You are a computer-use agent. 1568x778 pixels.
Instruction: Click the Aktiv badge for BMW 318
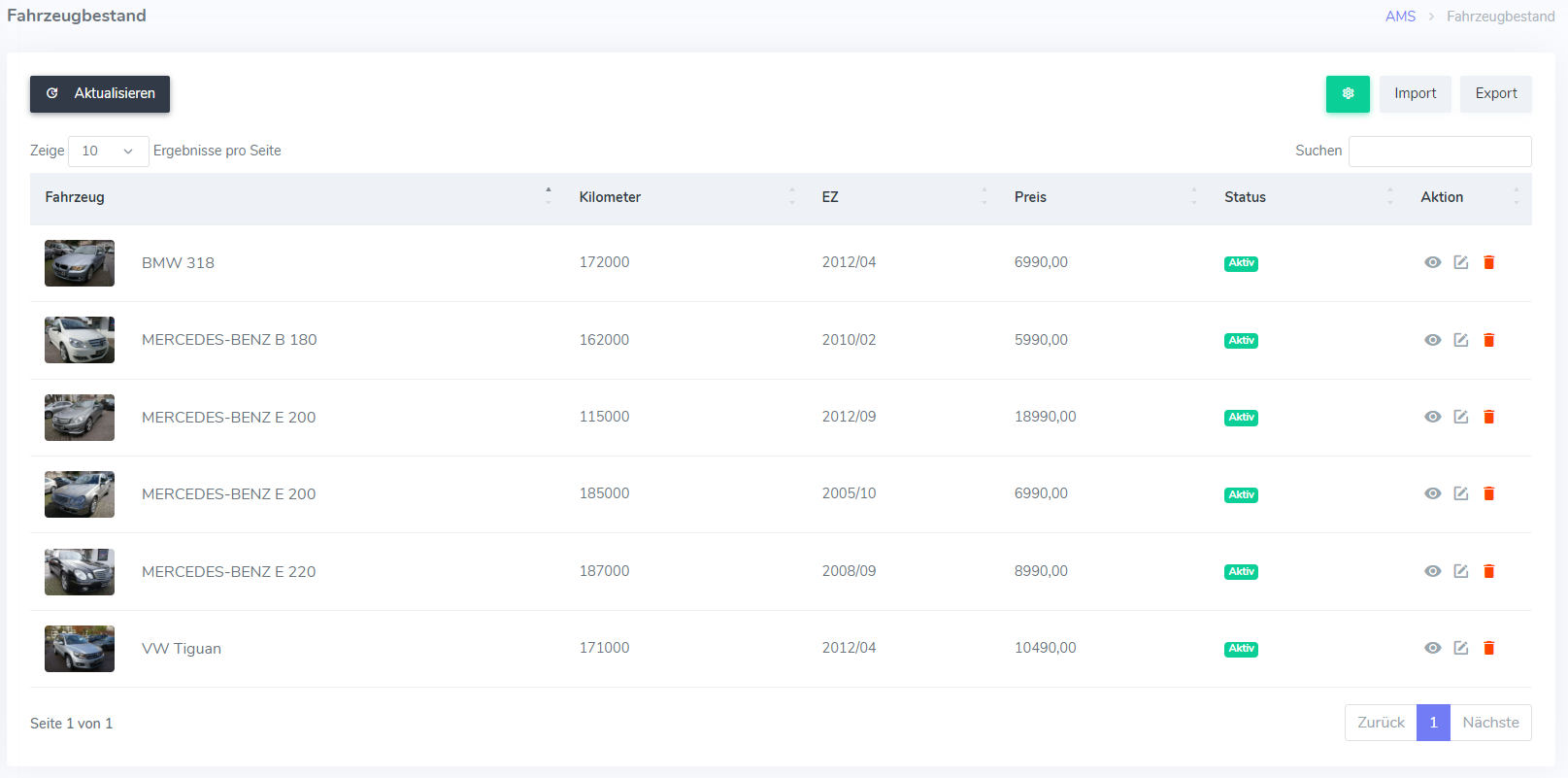1241,263
